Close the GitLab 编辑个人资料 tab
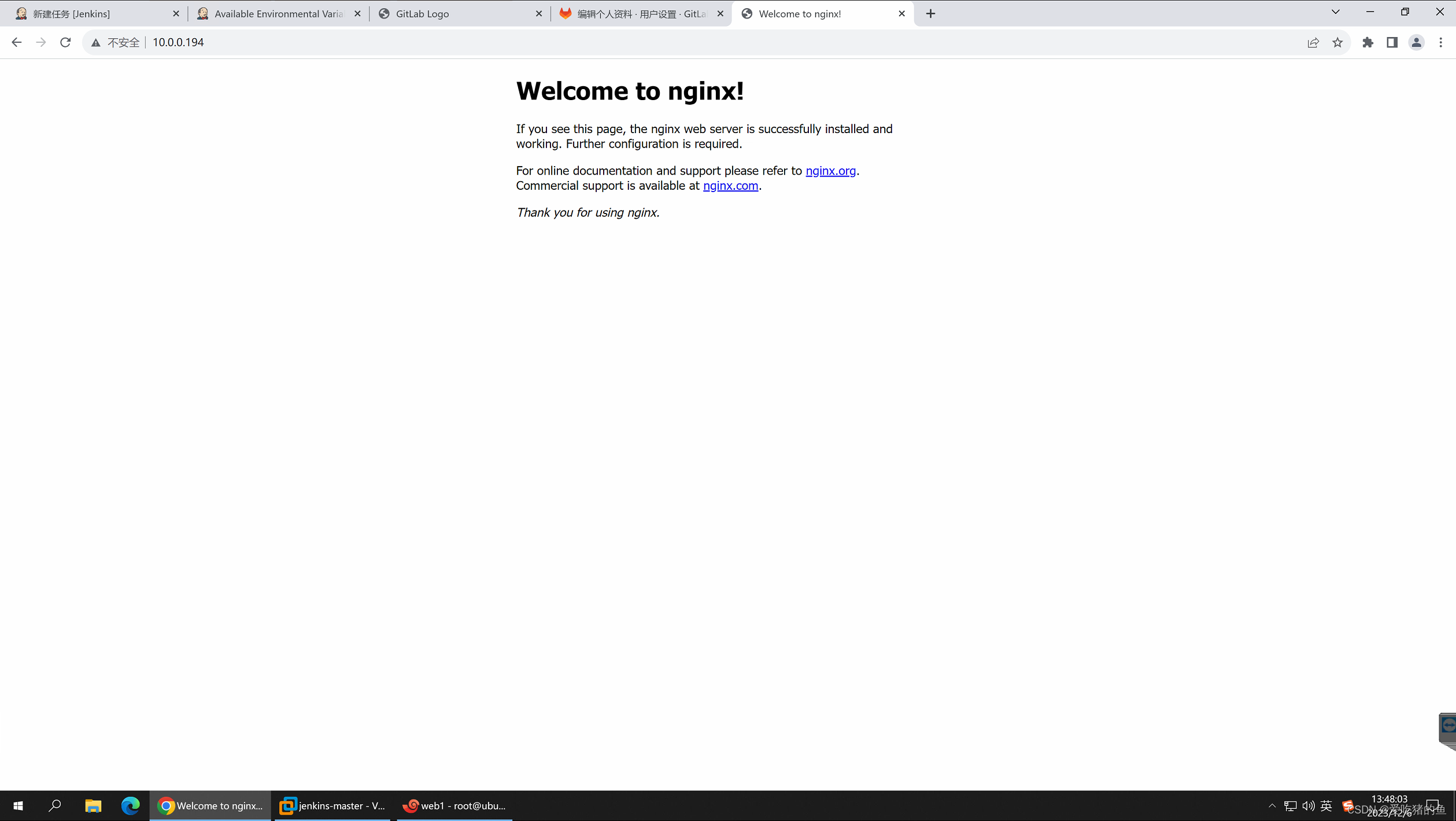The height and width of the screenshot is (821, 1456). click(x=720, y=13)
